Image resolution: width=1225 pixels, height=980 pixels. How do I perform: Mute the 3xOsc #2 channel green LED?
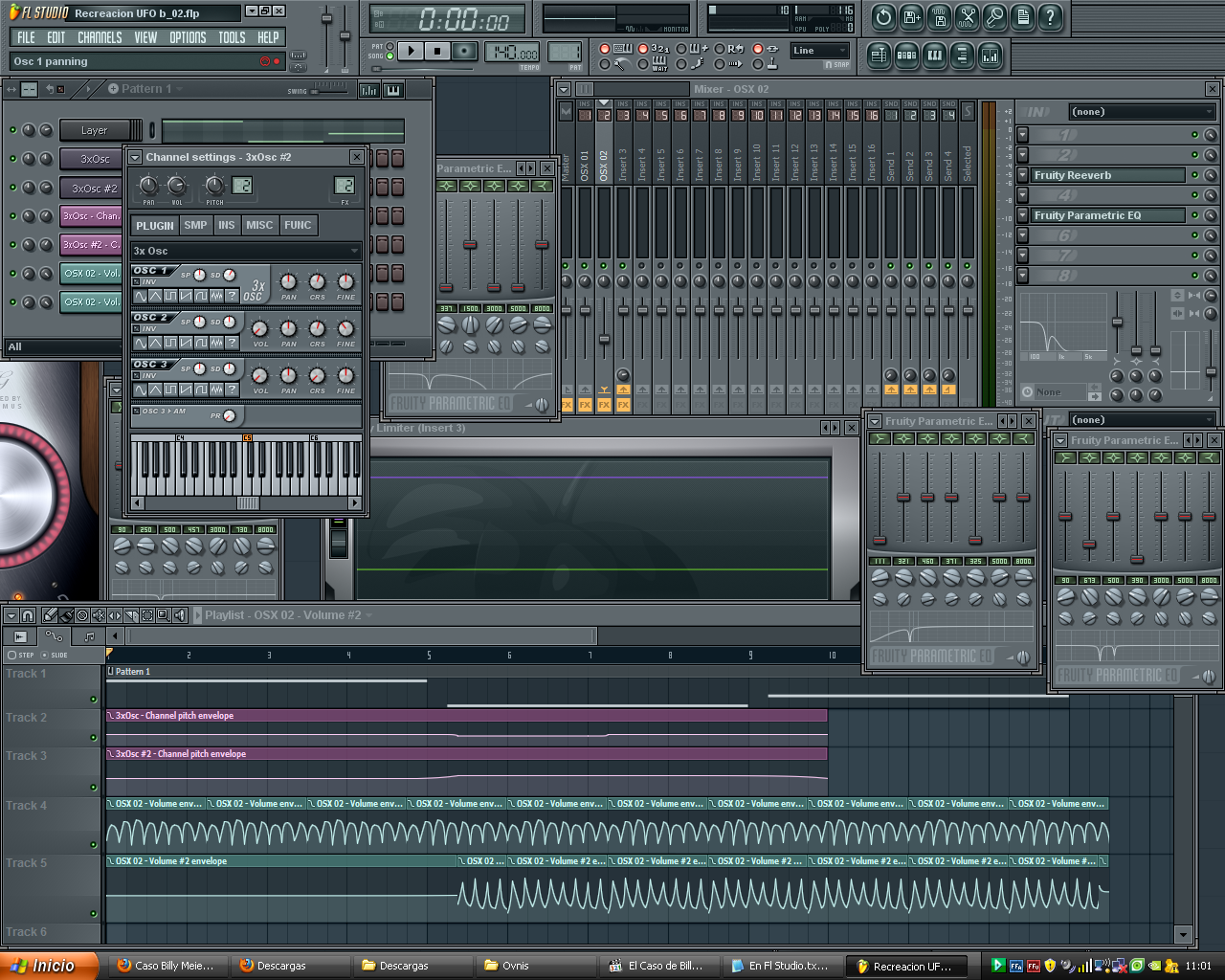12,188
